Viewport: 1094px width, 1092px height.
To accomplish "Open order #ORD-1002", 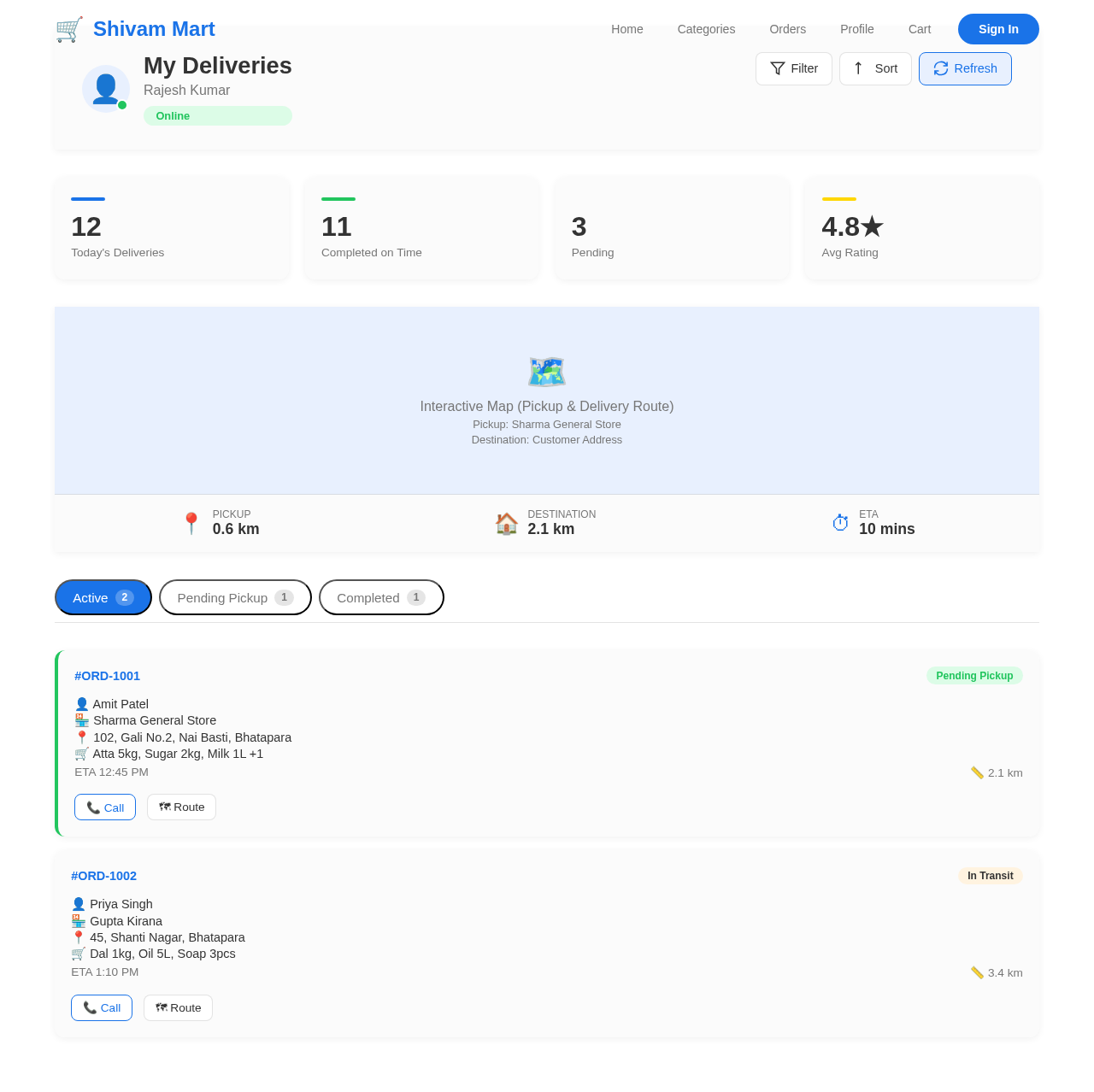I will [x=104, y=876].
